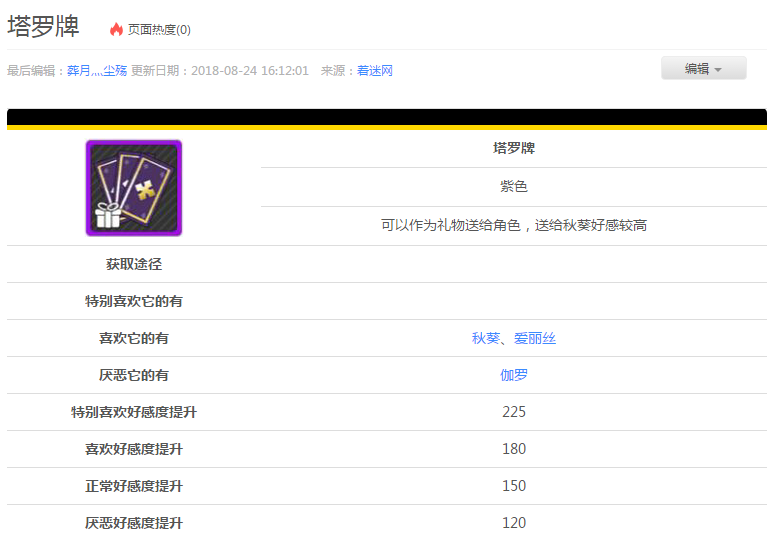Click the page heat flame icon
The image size is (775, 540).
point(116,30)
